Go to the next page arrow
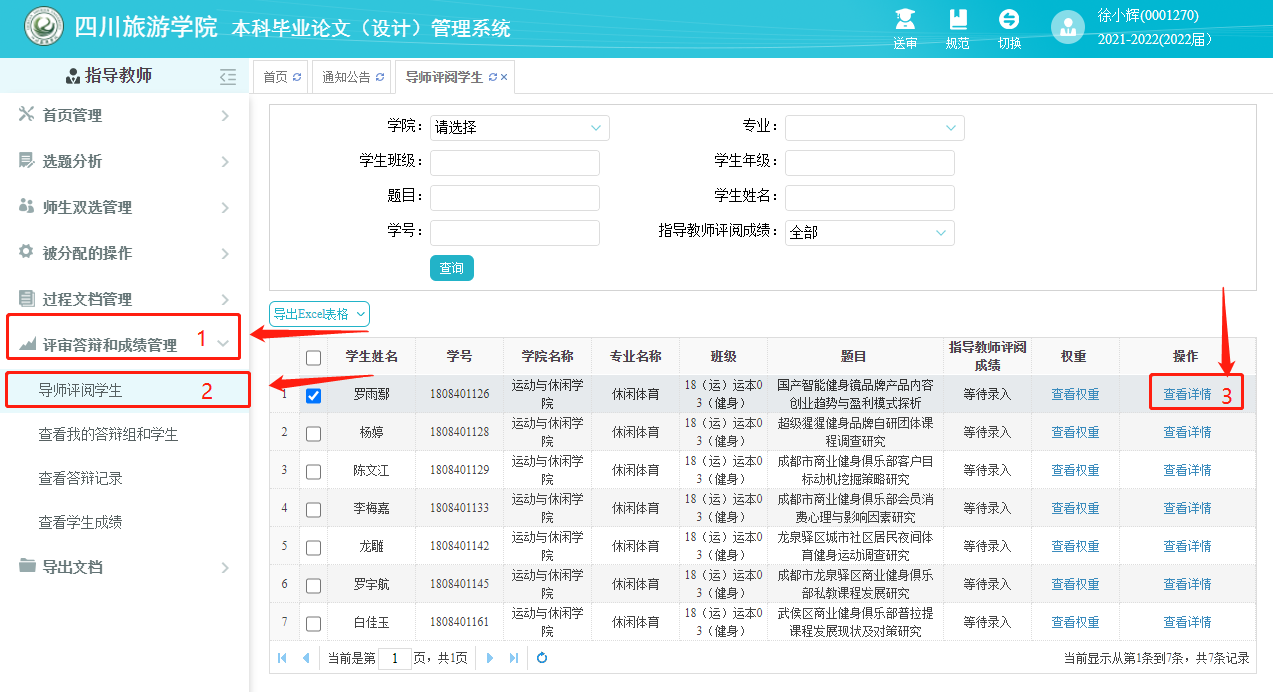The width and height of the screenshot is (1273, 692). pos(490,658)
